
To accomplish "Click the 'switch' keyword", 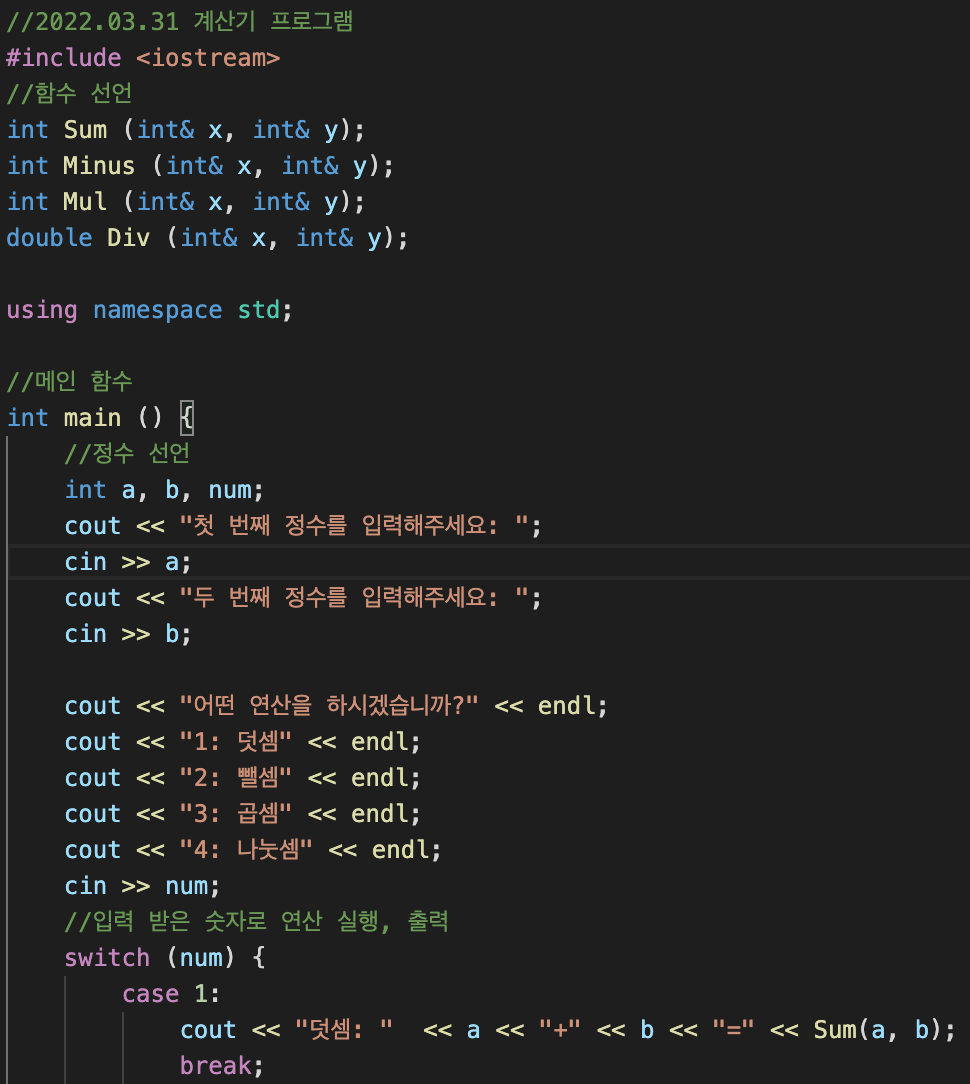I will 107,957.
